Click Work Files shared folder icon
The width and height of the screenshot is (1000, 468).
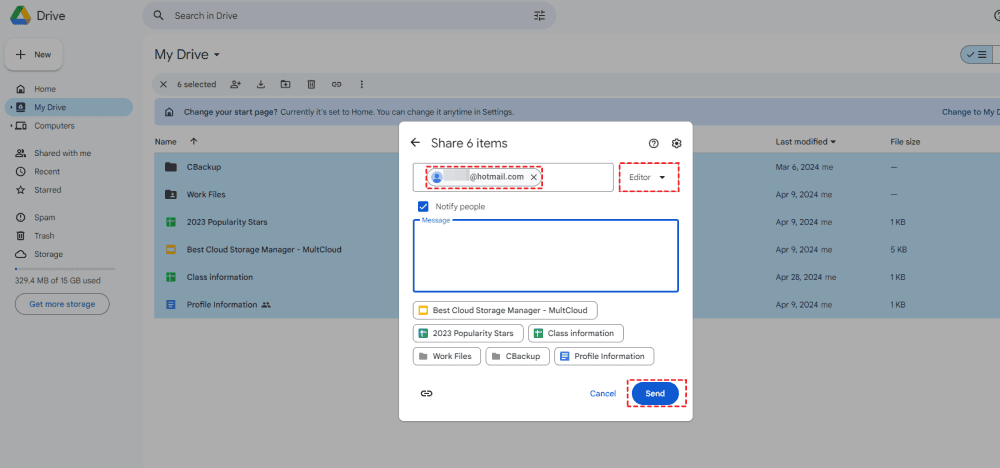pyautogui.click(x=170, y=194)
